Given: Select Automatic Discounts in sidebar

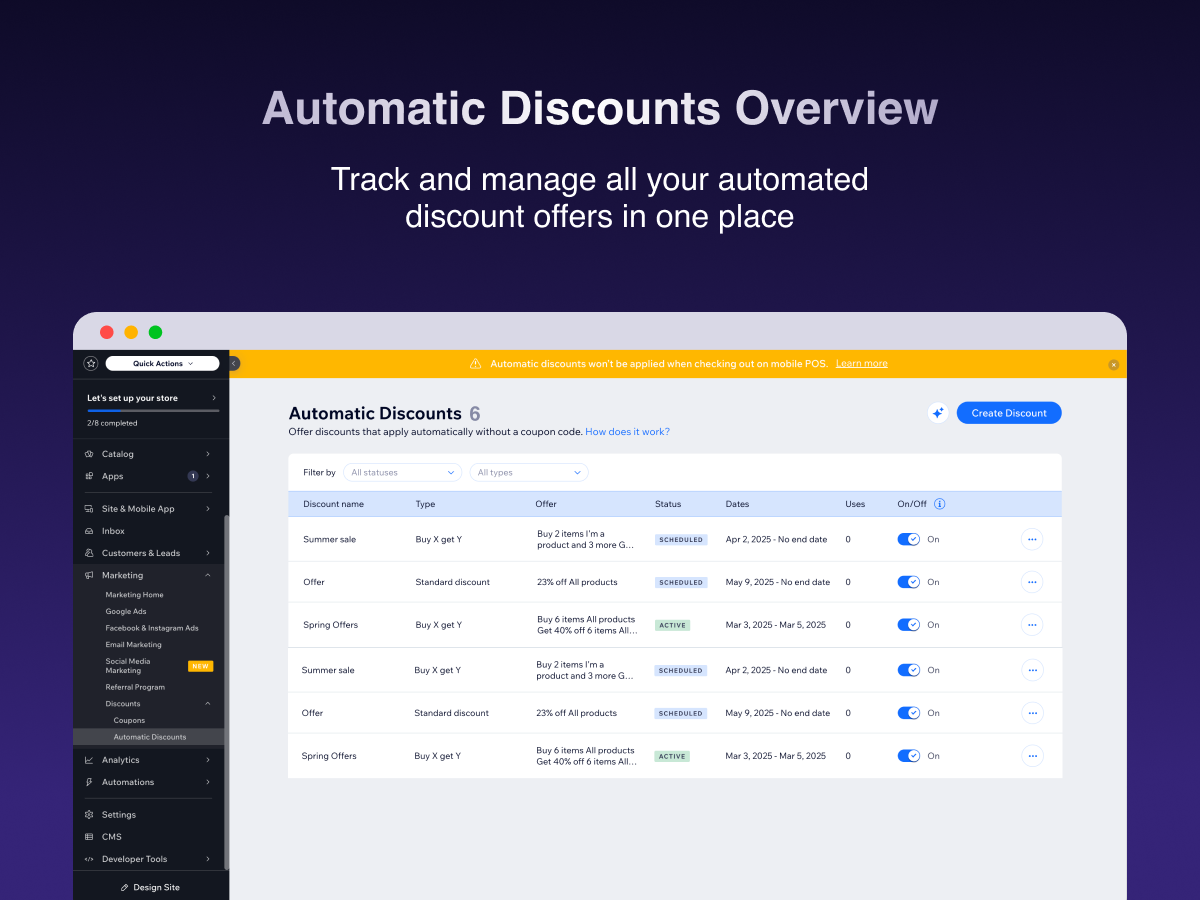Looking at the screenshot, I should click(x=149, y=737).
